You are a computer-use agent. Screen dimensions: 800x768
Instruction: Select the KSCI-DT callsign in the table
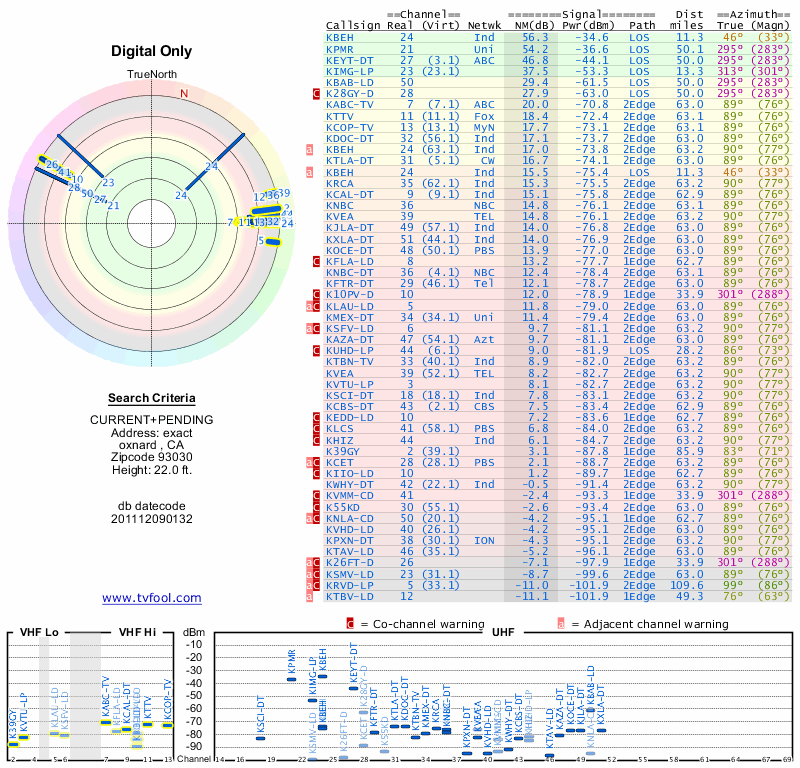[350, 395]
